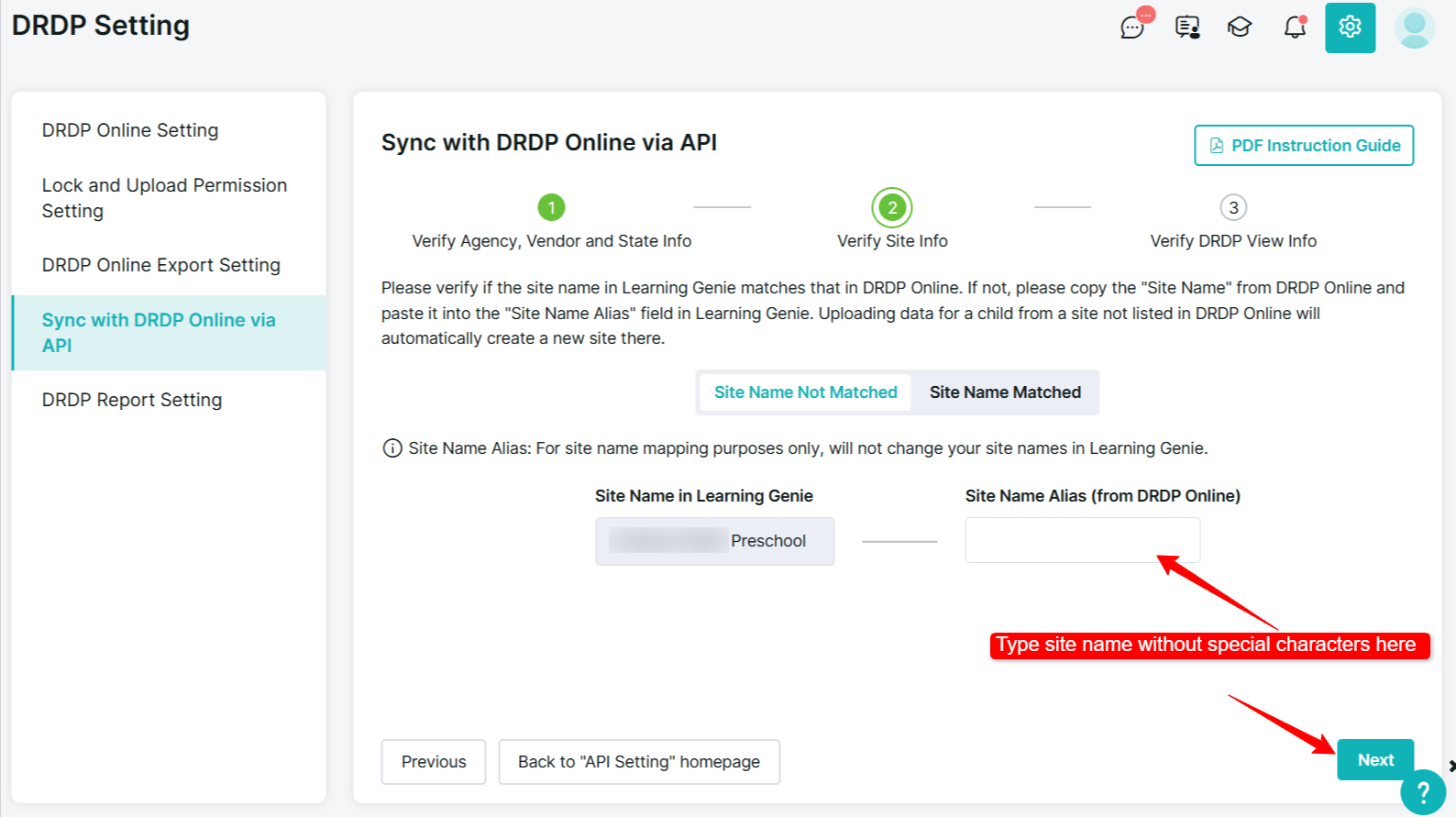Select Sync with DRDP Online via API
Image resolution: width=1456 pixels, height=817 pixels.
[169, 333]
